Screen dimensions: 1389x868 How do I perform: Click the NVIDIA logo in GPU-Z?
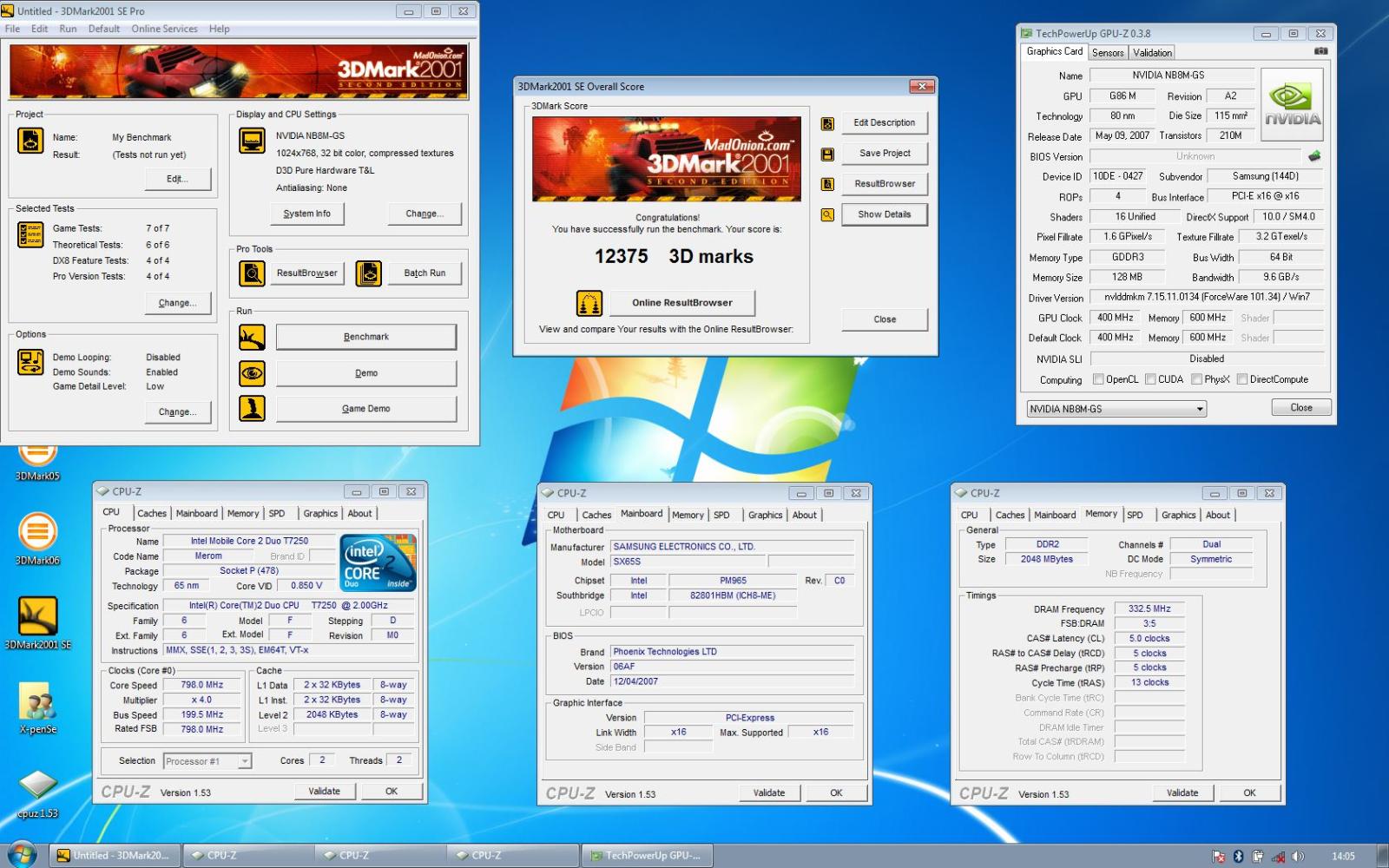pyautogui.click(x=1293, y=106)
